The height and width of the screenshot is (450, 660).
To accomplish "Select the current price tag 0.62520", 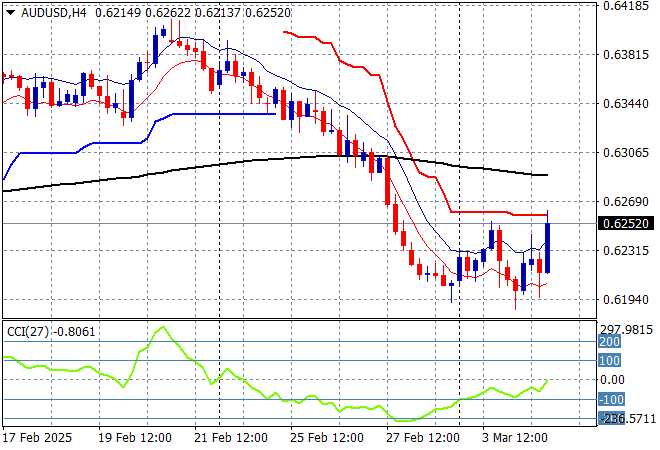I will pos(626,223).
